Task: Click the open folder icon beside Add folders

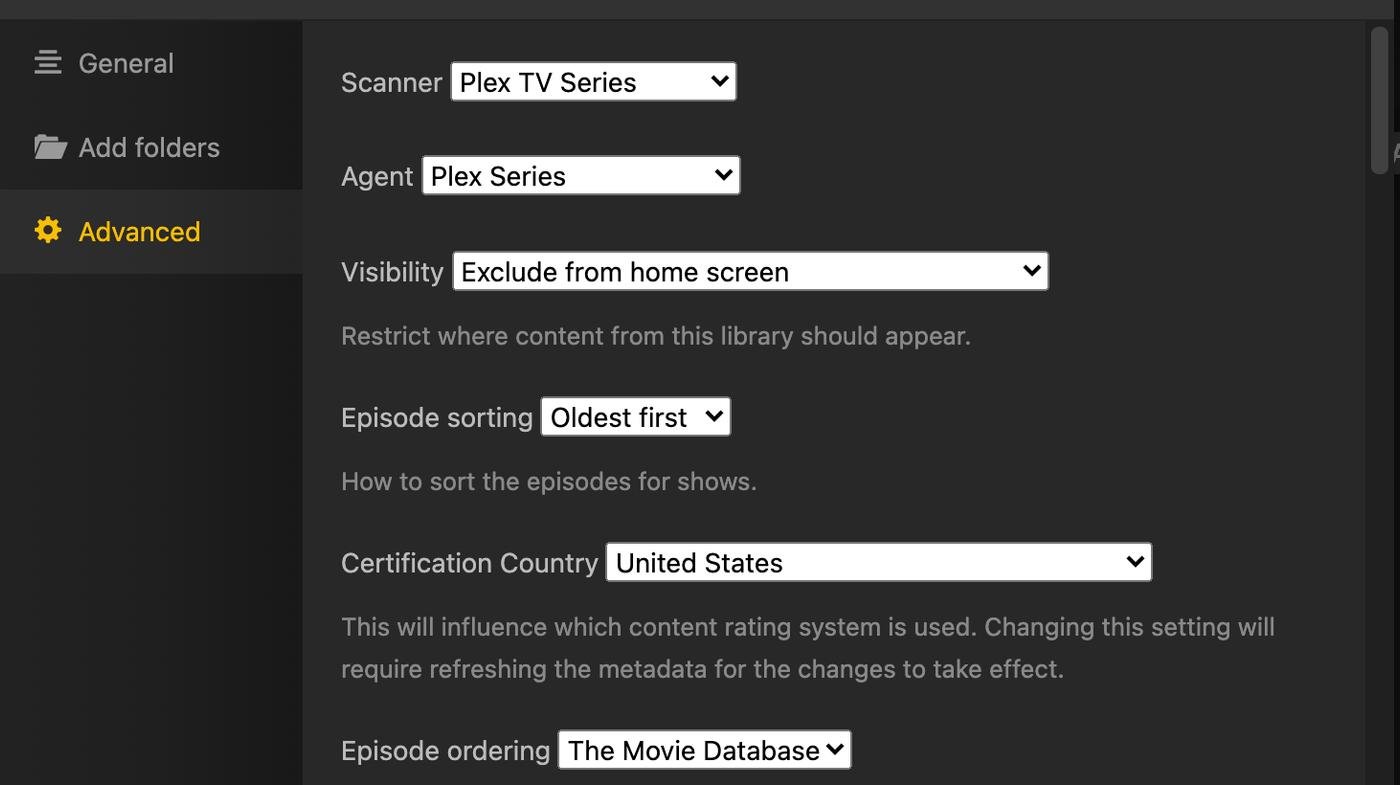Action: coord(50,147)
